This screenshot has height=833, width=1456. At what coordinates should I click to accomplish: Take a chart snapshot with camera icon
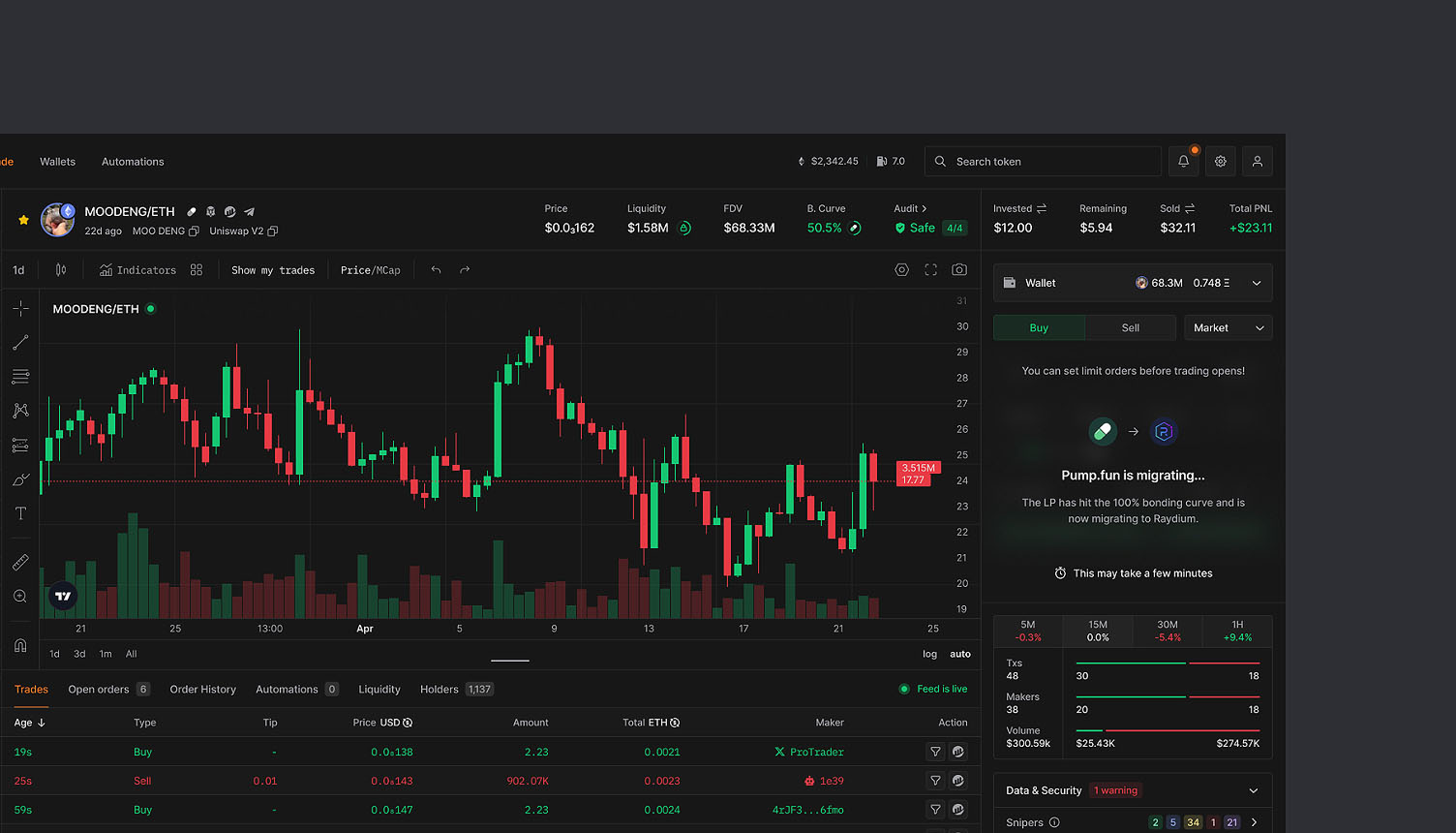[958, 269]
